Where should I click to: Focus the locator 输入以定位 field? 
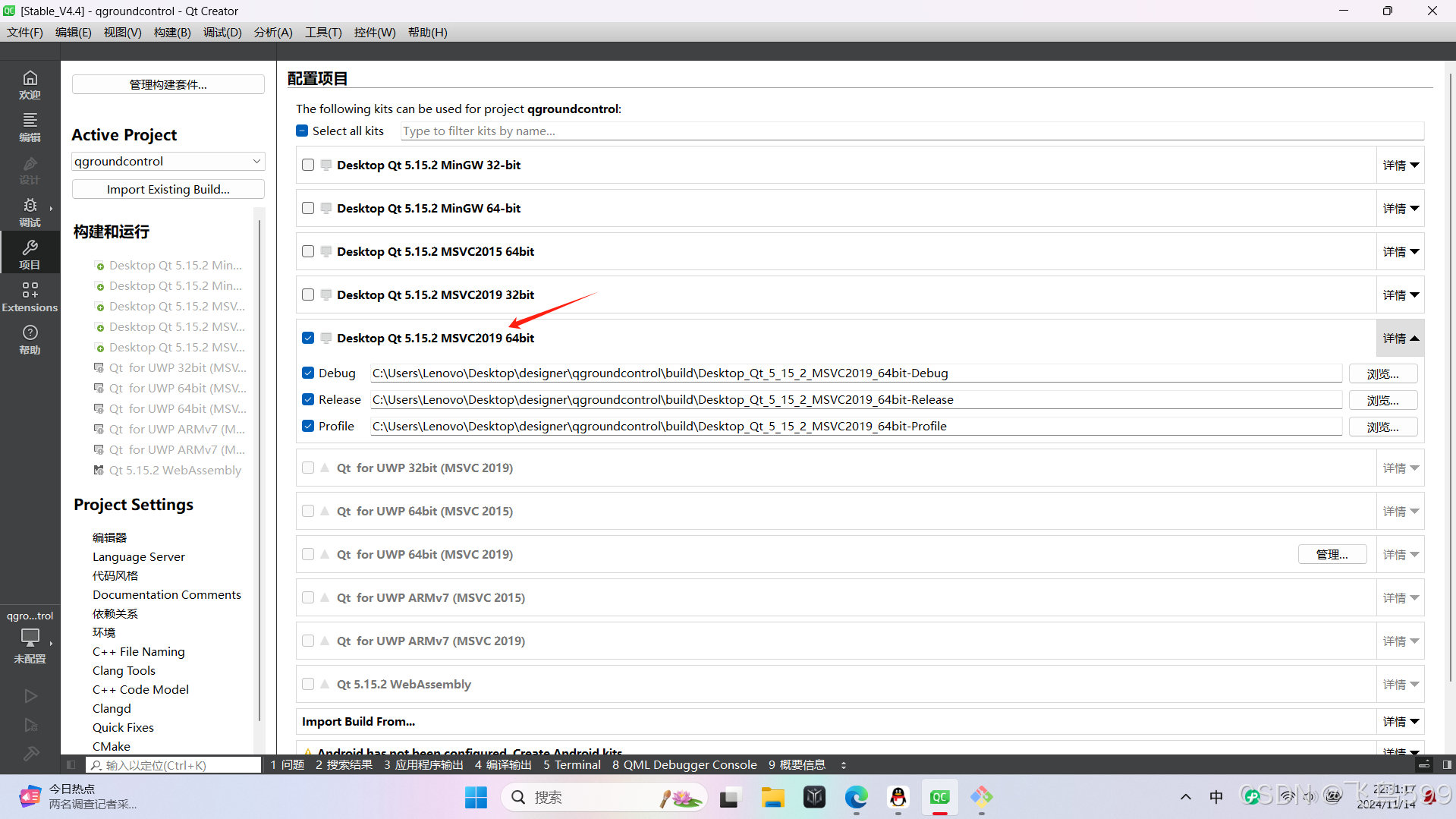click(174, 765)
